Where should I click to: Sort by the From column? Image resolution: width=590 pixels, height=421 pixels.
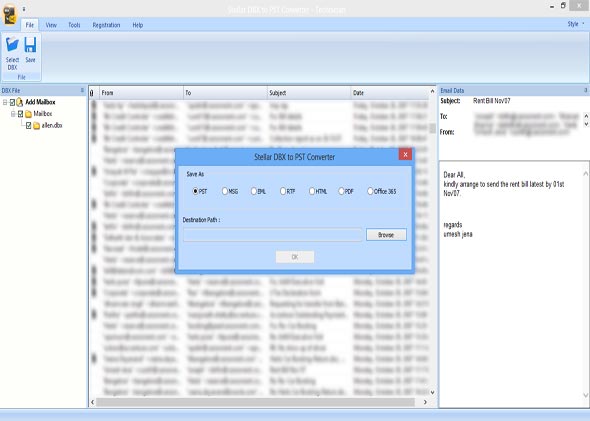141,93
